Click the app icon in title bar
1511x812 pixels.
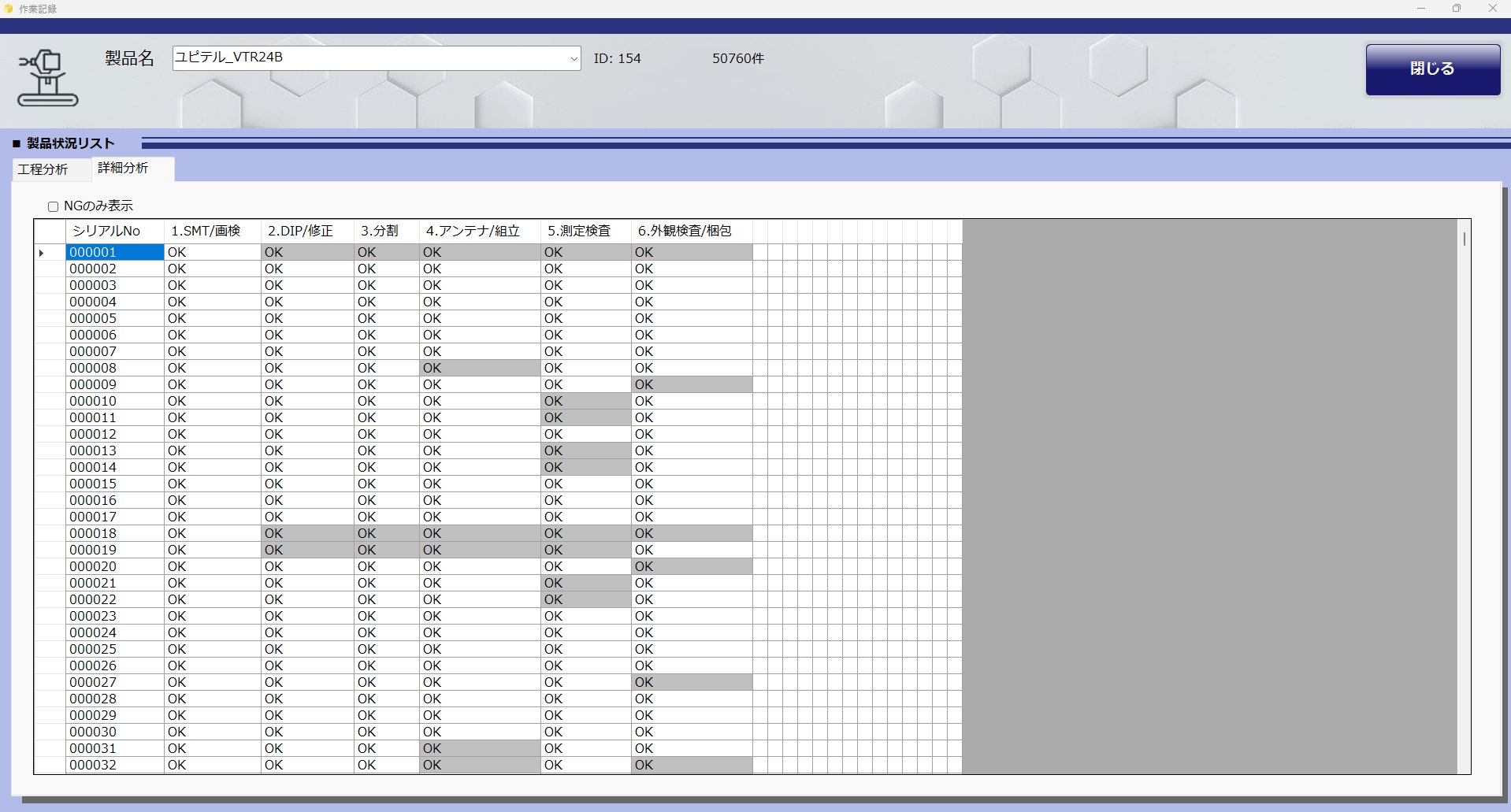coord(9,9)
